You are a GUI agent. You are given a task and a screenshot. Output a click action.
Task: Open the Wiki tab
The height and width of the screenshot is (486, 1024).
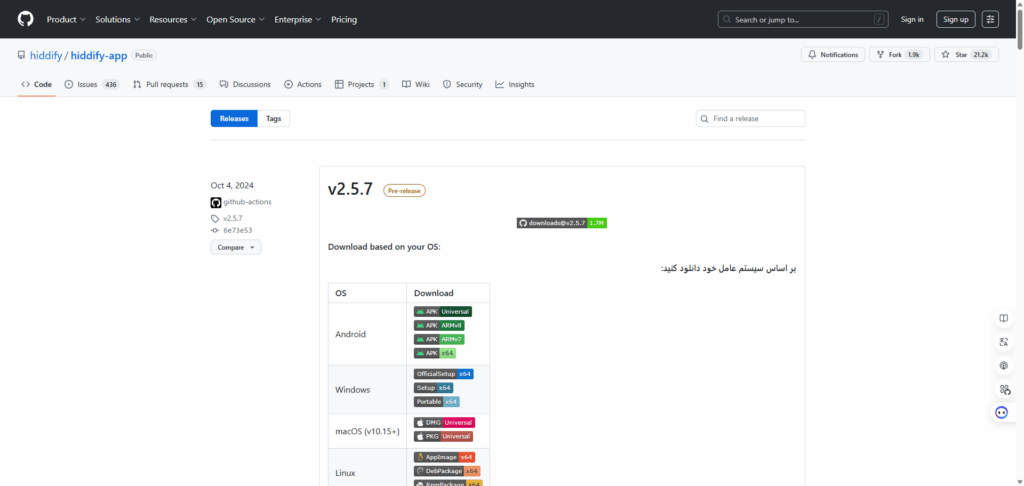[415, 84]
